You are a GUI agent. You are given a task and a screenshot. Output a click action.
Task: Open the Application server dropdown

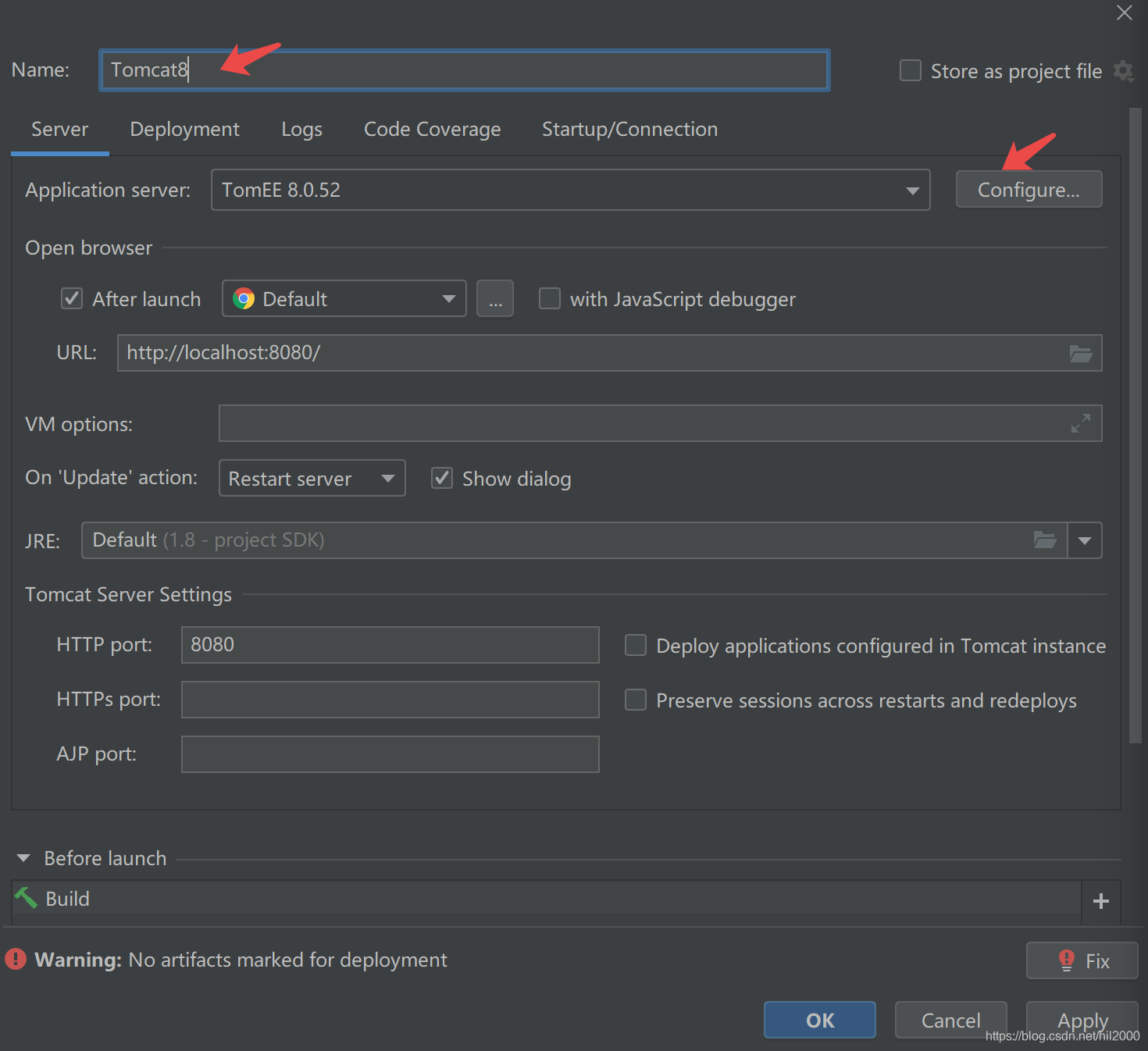pos(571,190)
